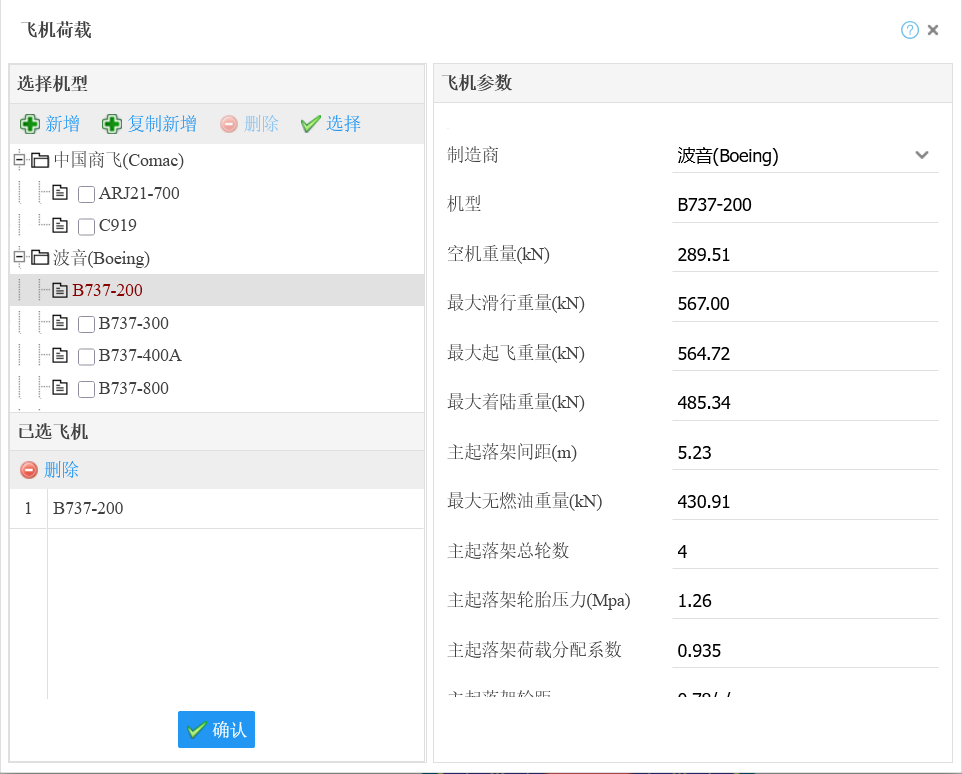Collapse the 中国商飞(Comac) tree node
The height and width of the screenshot is (774, 962).
click(19, 160)
